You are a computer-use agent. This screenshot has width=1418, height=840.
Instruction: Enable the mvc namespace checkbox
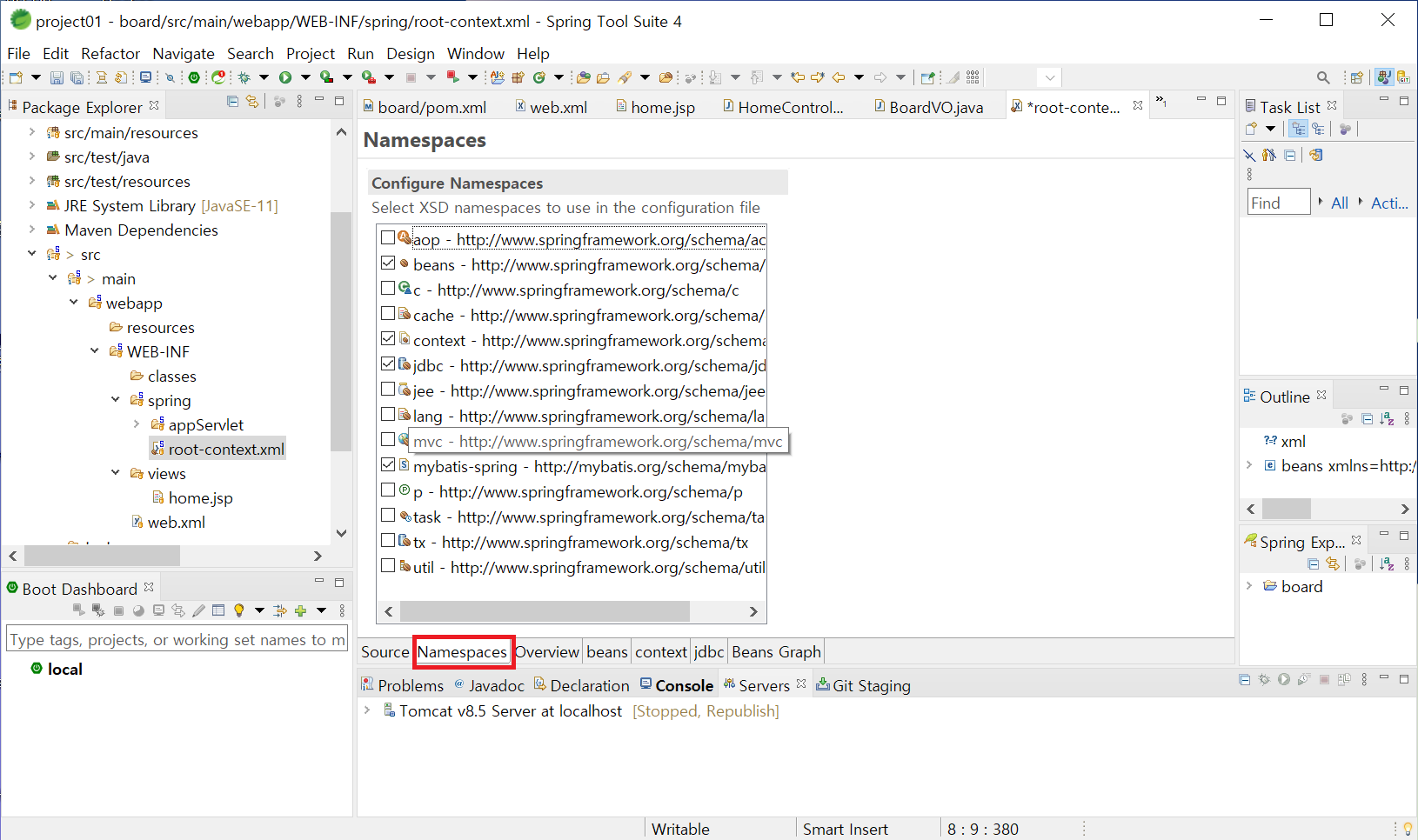point(388,439)
